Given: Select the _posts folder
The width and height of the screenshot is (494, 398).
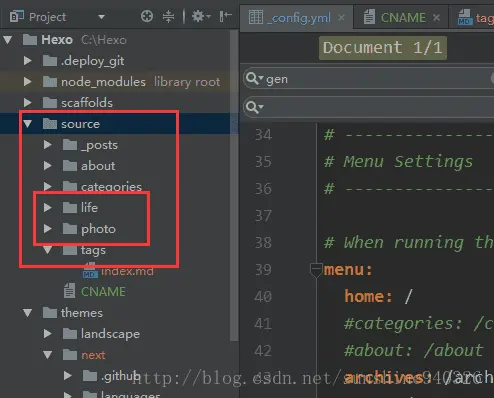Looking at the screenshot, I should click(x=99, y=145).
